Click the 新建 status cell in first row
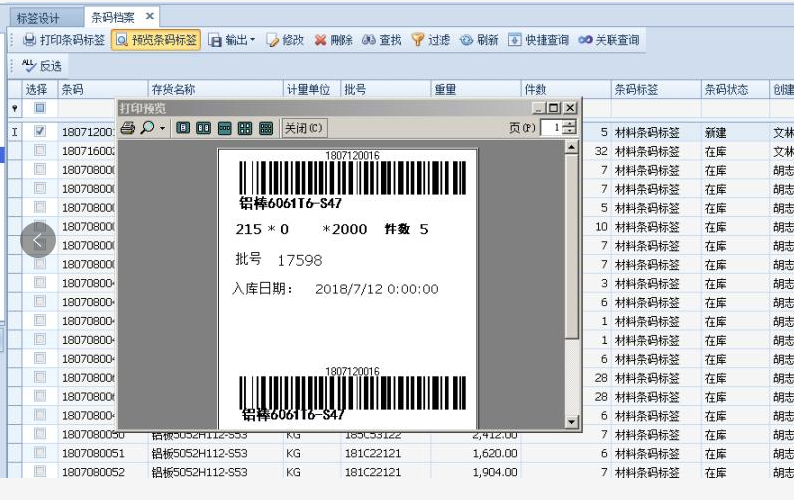 pyautogui.click(x=735, y=133)
